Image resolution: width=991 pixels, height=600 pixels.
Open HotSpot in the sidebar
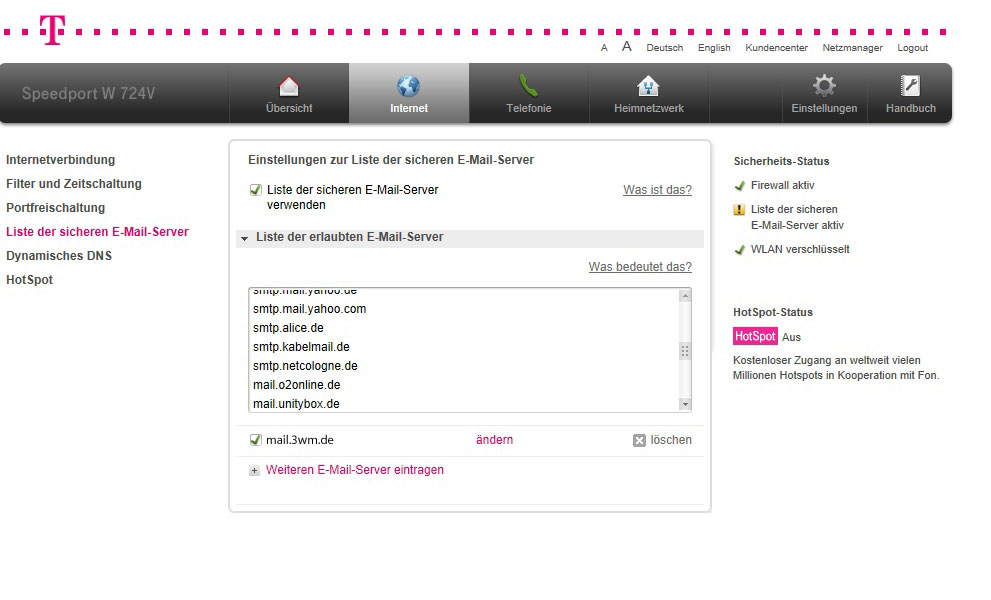30,280
